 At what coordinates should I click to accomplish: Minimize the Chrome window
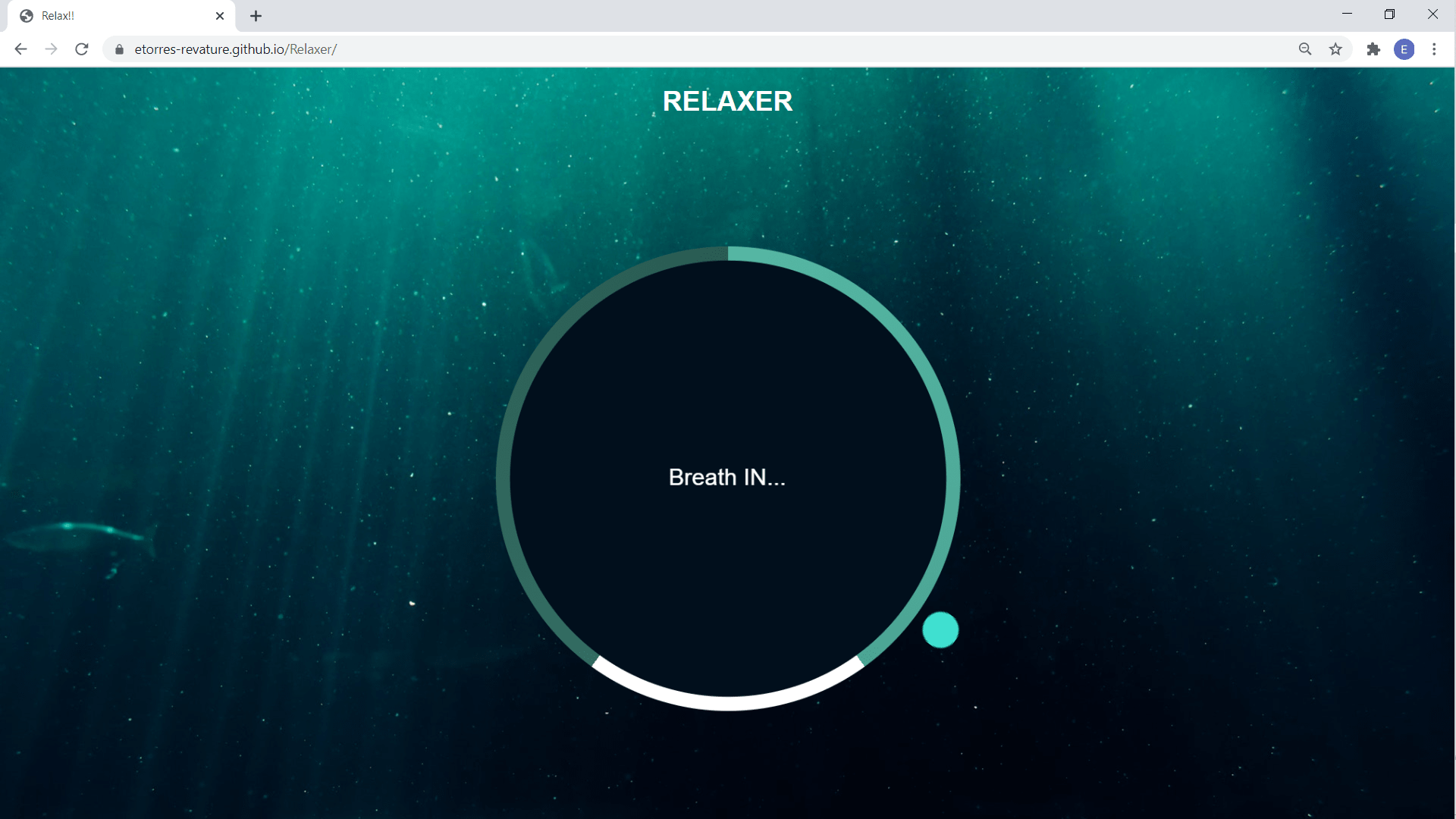click(1347, 14)
